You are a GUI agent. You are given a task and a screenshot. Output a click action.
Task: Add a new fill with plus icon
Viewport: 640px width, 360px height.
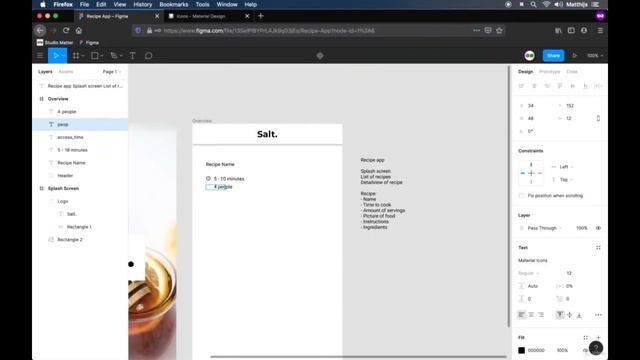[598, 338]
